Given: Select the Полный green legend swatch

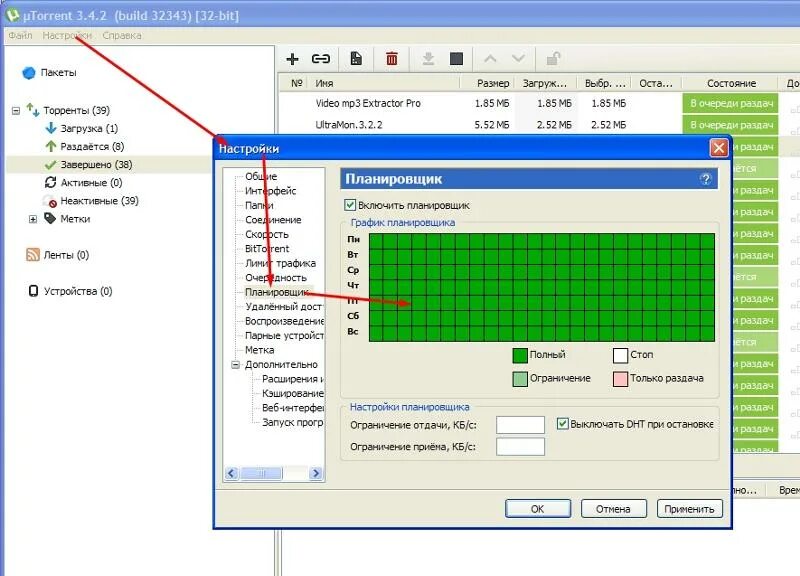Looking at the screenshot, I should click(x=519, y=356).
